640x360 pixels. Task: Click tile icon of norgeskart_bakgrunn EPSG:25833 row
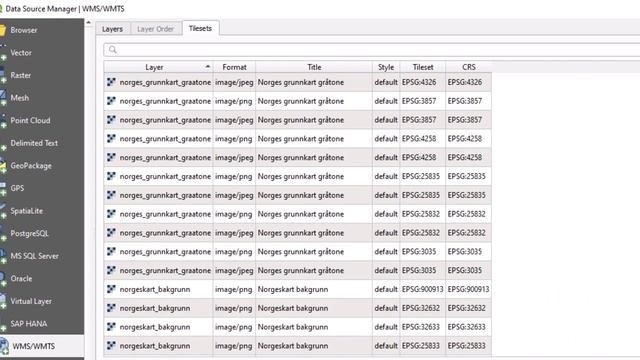point(111,345)
